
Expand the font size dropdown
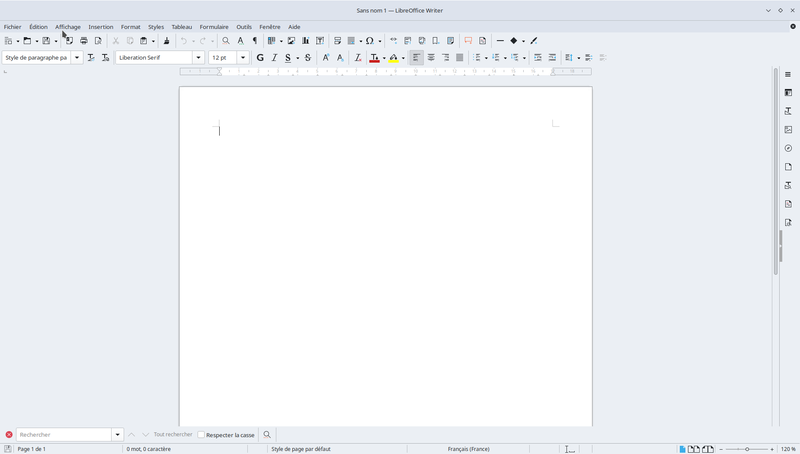coord(242,58)
